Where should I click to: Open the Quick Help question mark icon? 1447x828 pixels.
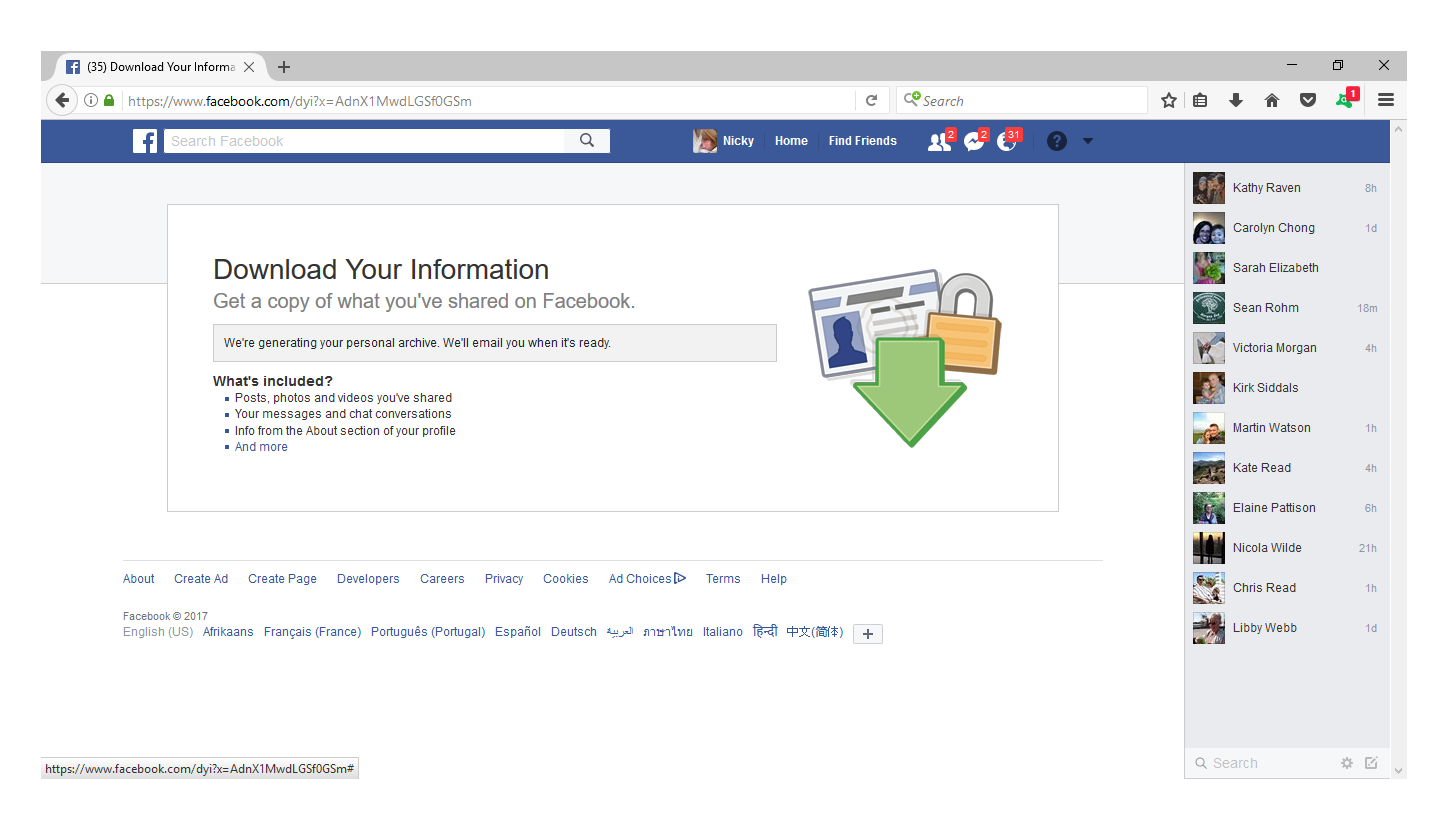click(1057, 141)
